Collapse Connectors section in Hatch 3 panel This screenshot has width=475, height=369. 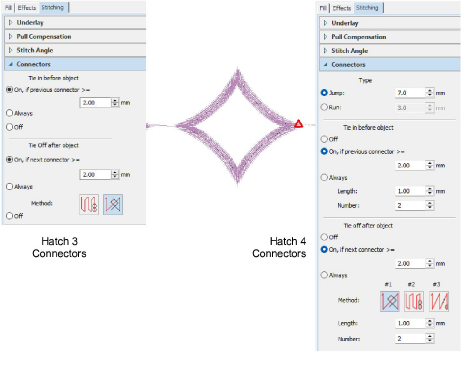click(75, 64)
